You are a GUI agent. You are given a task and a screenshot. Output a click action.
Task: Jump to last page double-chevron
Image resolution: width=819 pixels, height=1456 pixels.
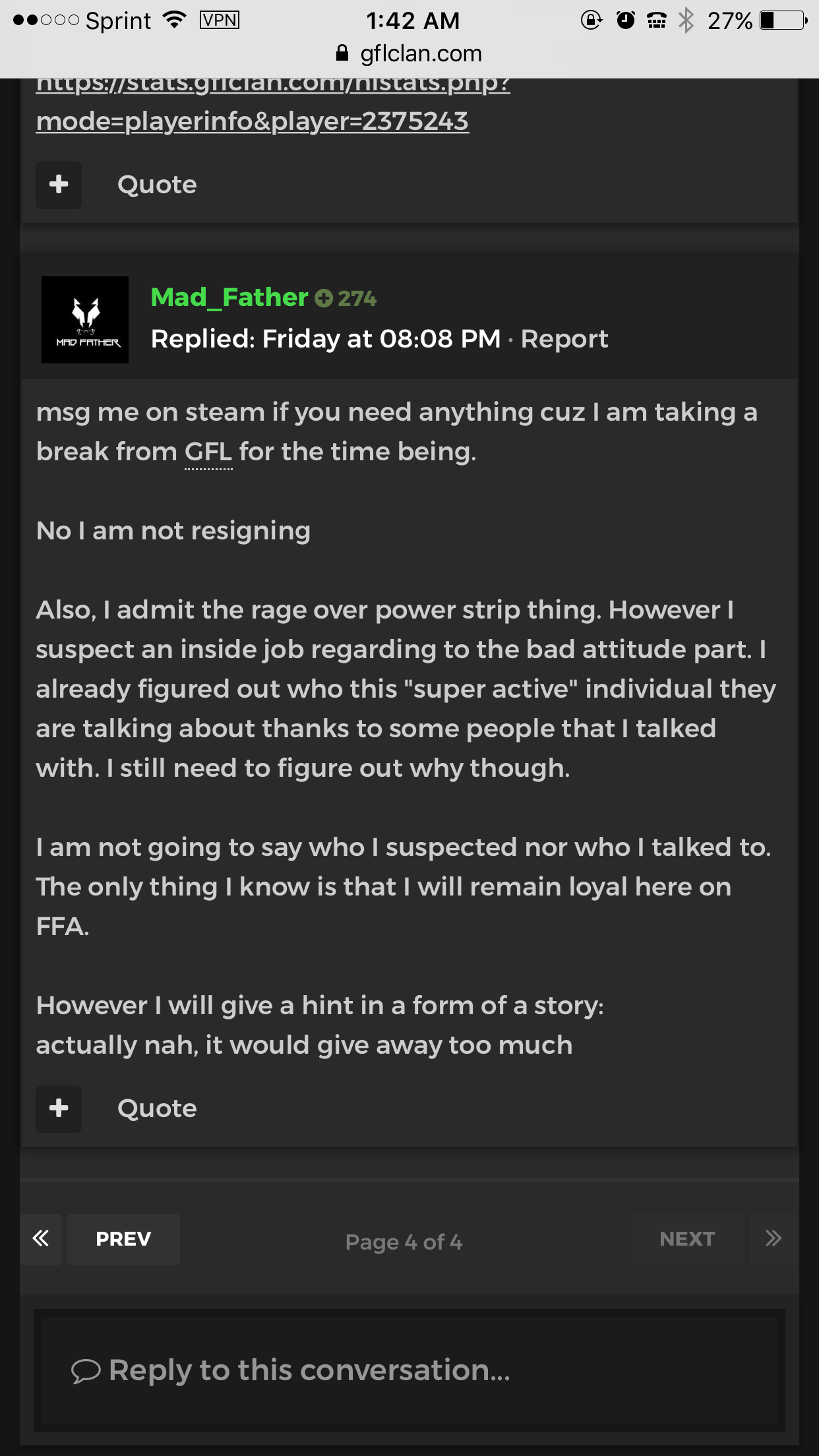[773, 1238]
